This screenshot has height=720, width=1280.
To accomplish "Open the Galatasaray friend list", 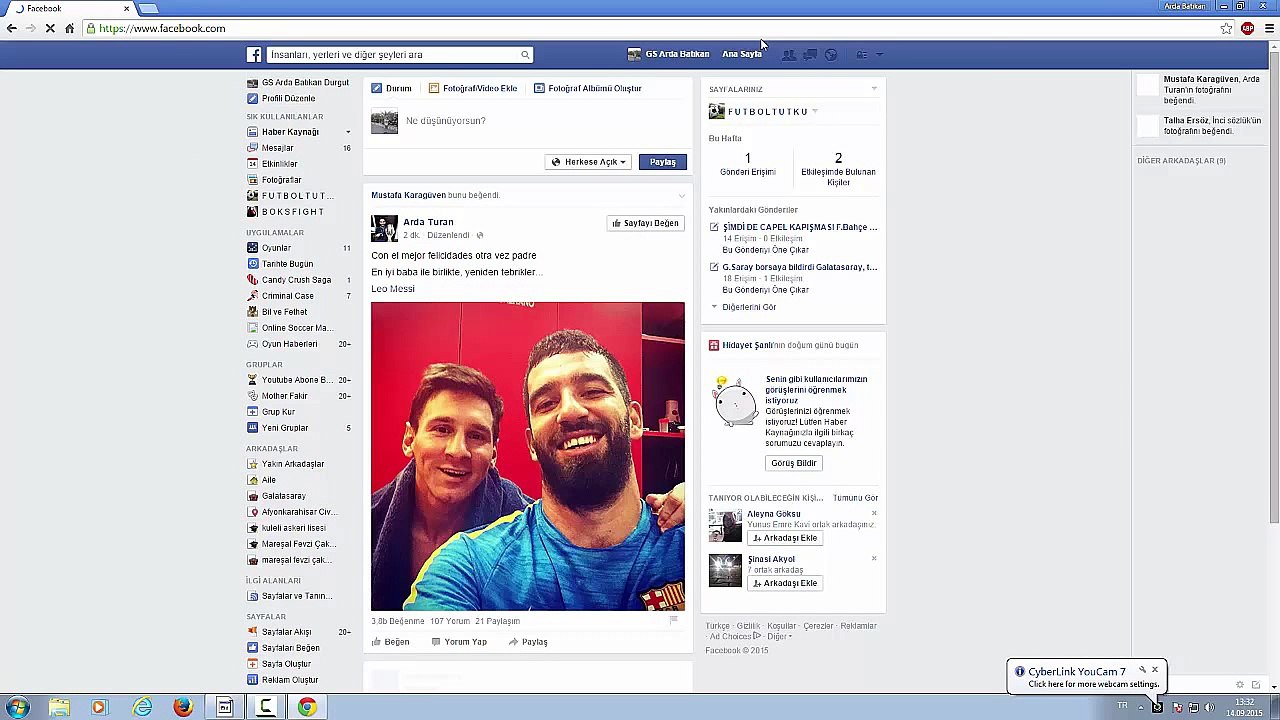I will (x=283, y=496).
